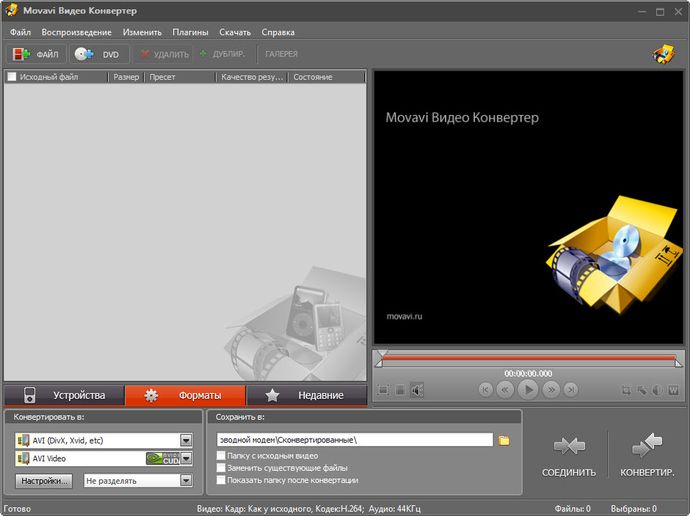
Task: Click the movavi.ru link in preview
Action: (404, 316)
